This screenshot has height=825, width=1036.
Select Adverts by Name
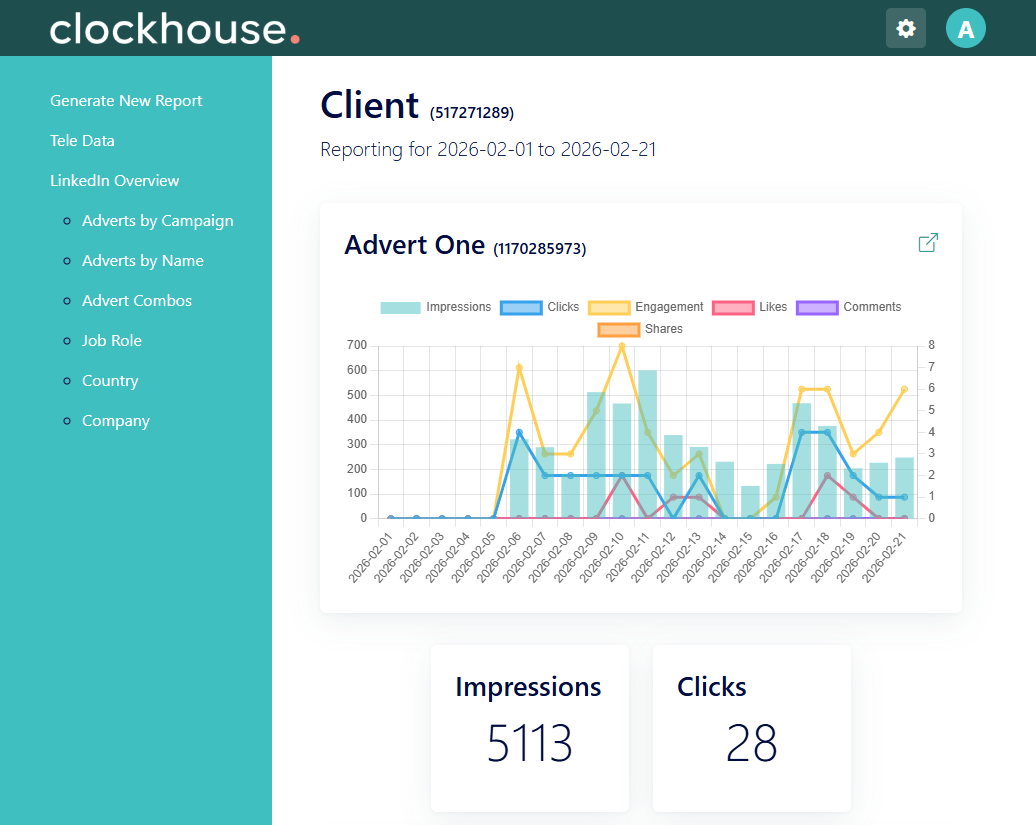click(x=143, y=261)
